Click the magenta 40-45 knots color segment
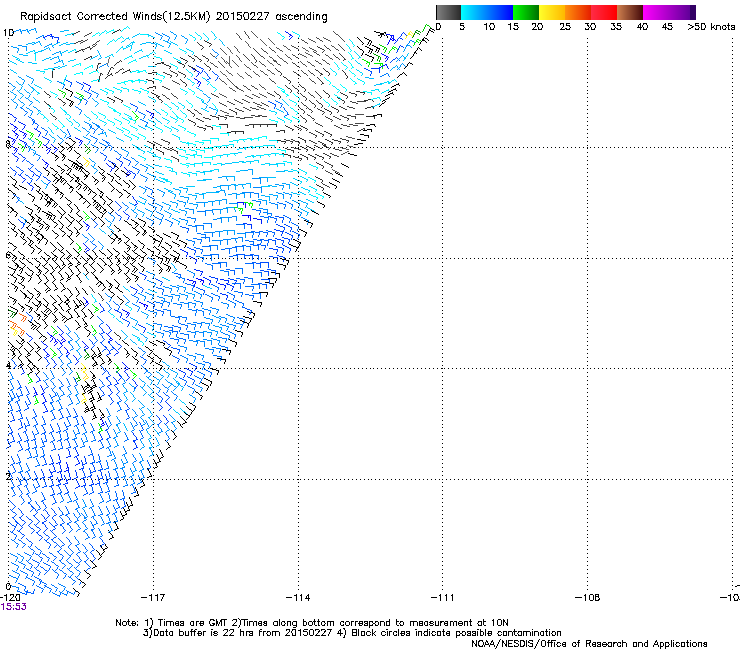The image size is (740, 650). tap(656, 12)
